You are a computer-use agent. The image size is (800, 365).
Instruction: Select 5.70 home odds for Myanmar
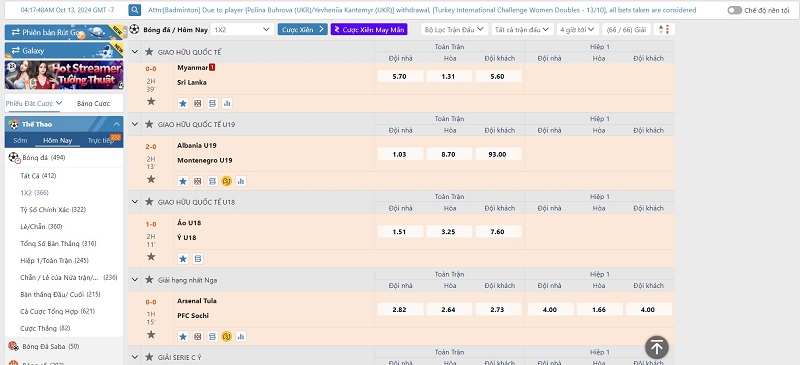click(x=400, y=77)
